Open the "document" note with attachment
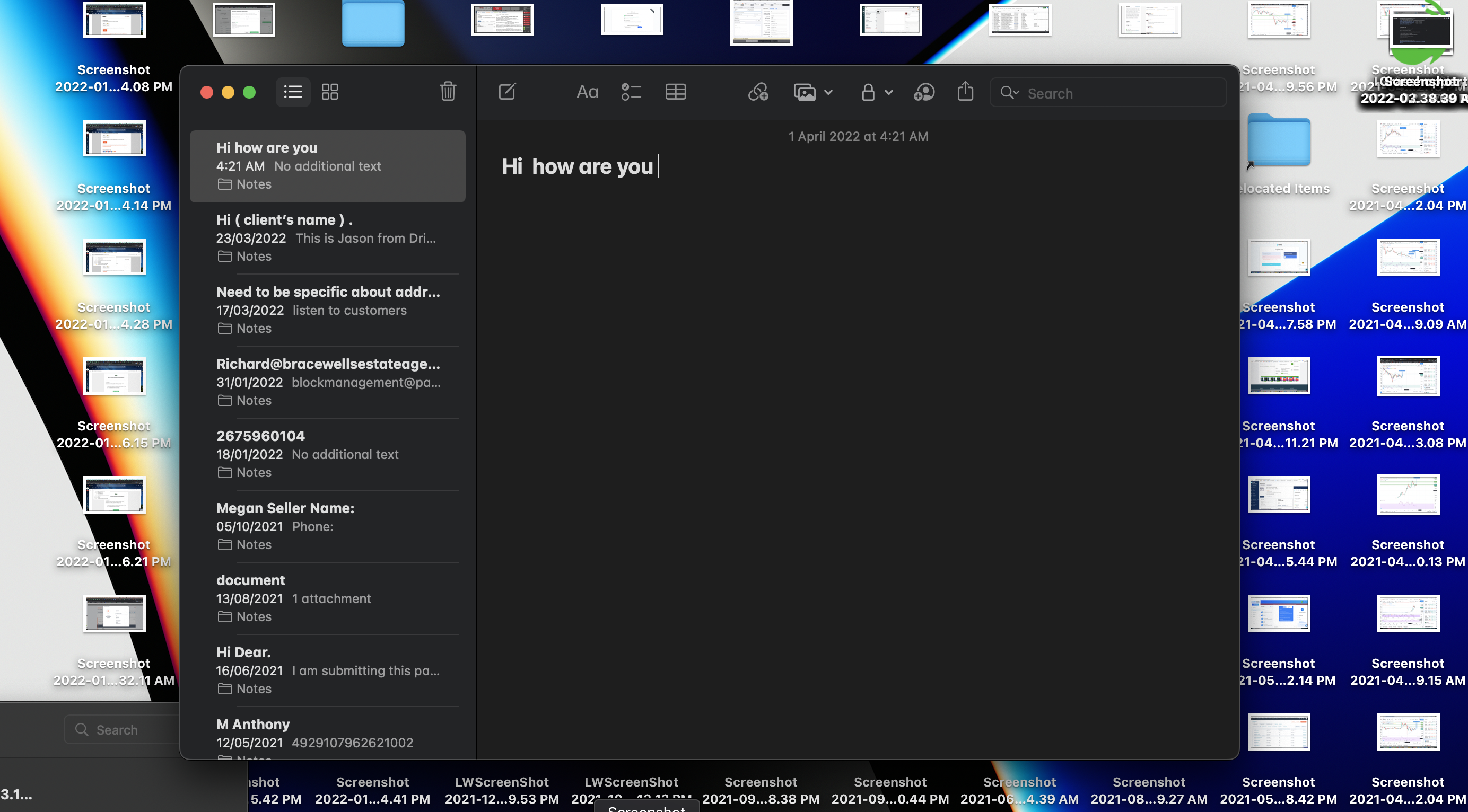This screenshot has width=1468, height=812. coord(328,598)
